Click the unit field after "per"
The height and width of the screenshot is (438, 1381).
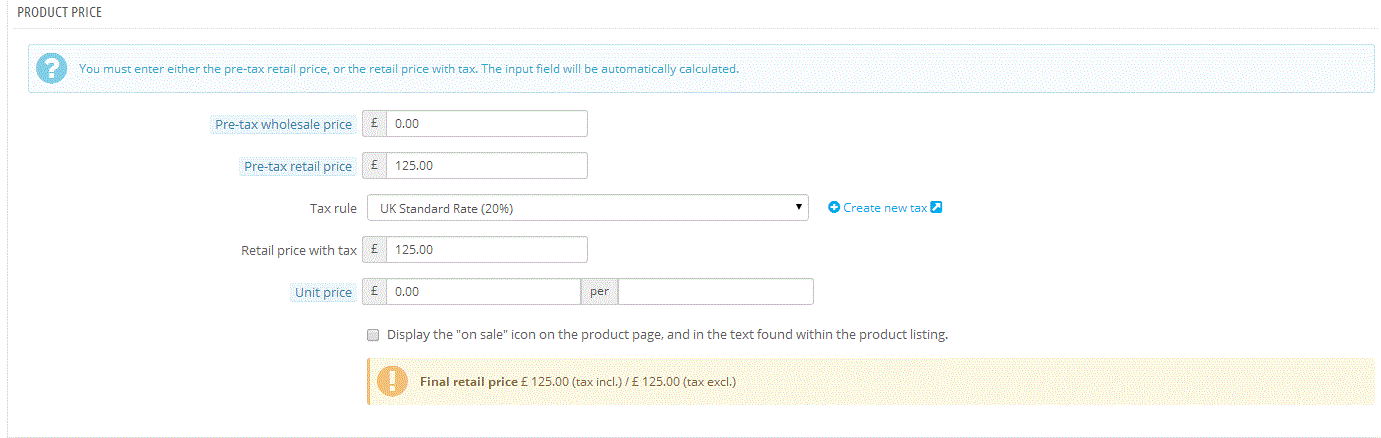tap(716, 292)
